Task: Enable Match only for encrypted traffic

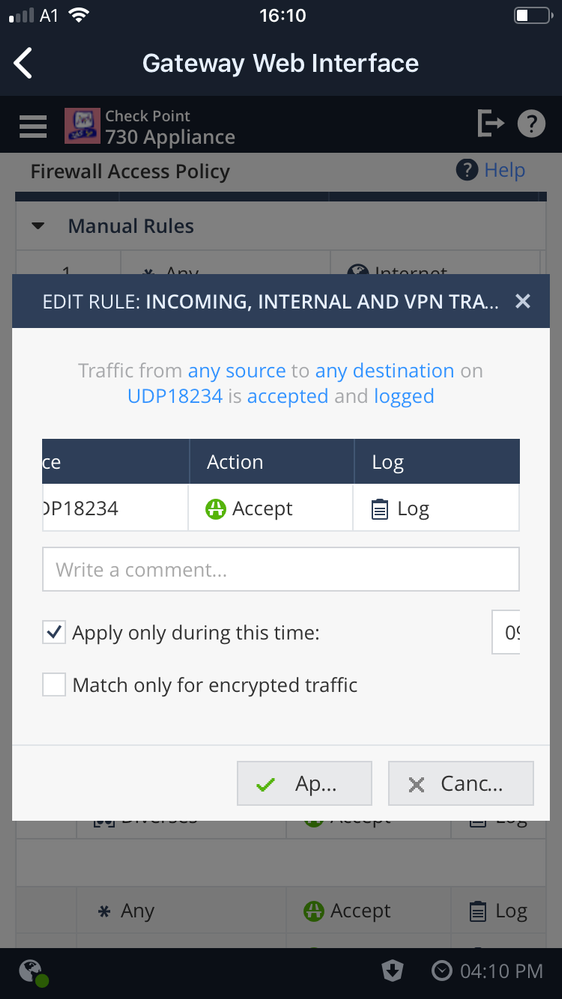Action: pyautogui.click(x=54, y=685)
